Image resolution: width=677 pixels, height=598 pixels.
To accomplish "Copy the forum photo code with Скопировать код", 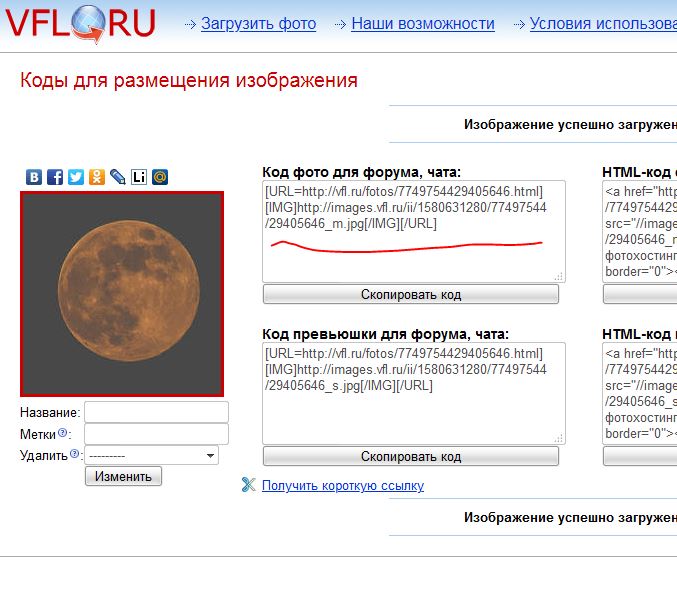I will coord(411,294).
